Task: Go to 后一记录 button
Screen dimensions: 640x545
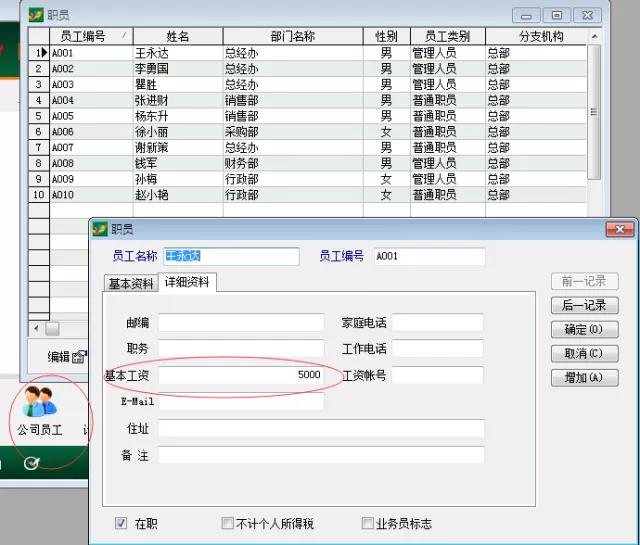Action: (584, 305)
